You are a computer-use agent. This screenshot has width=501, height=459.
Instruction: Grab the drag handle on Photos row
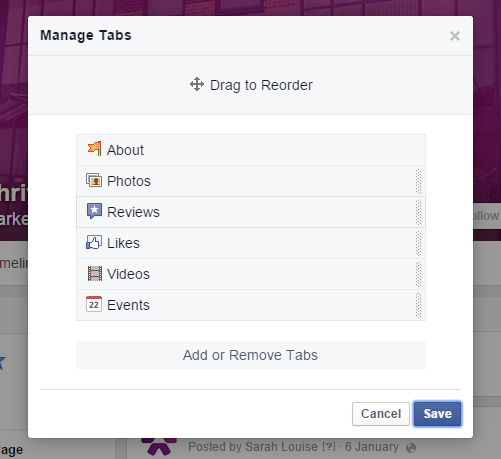pos(419,181)
